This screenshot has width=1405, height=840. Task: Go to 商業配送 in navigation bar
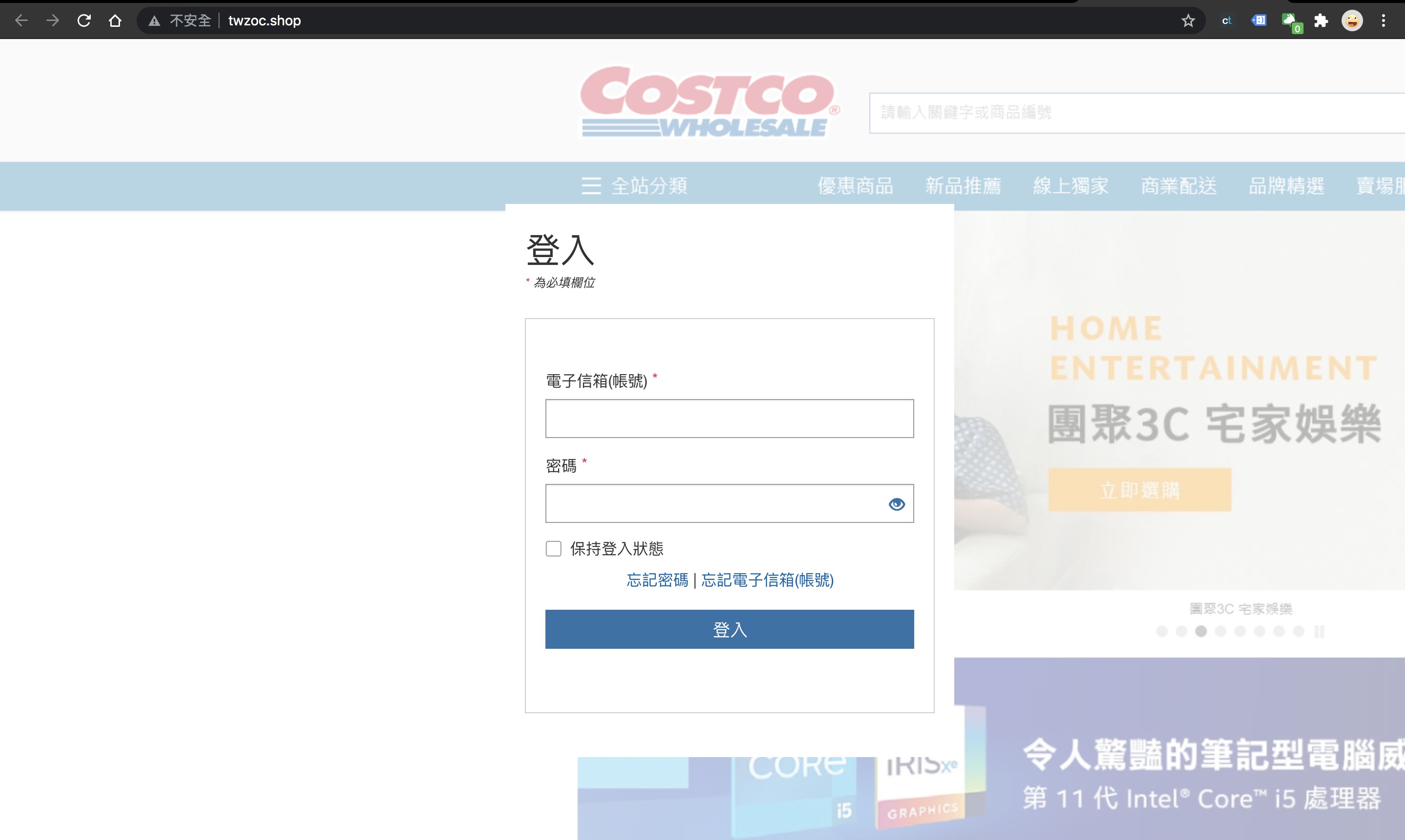(x=1179, y=186)
